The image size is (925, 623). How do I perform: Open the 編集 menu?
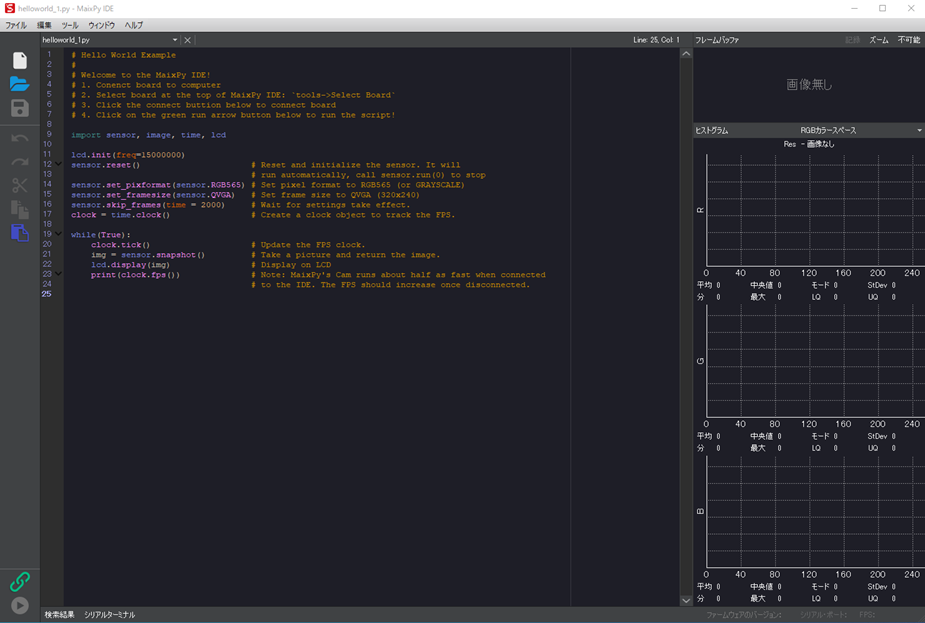[x=44, y=25]
